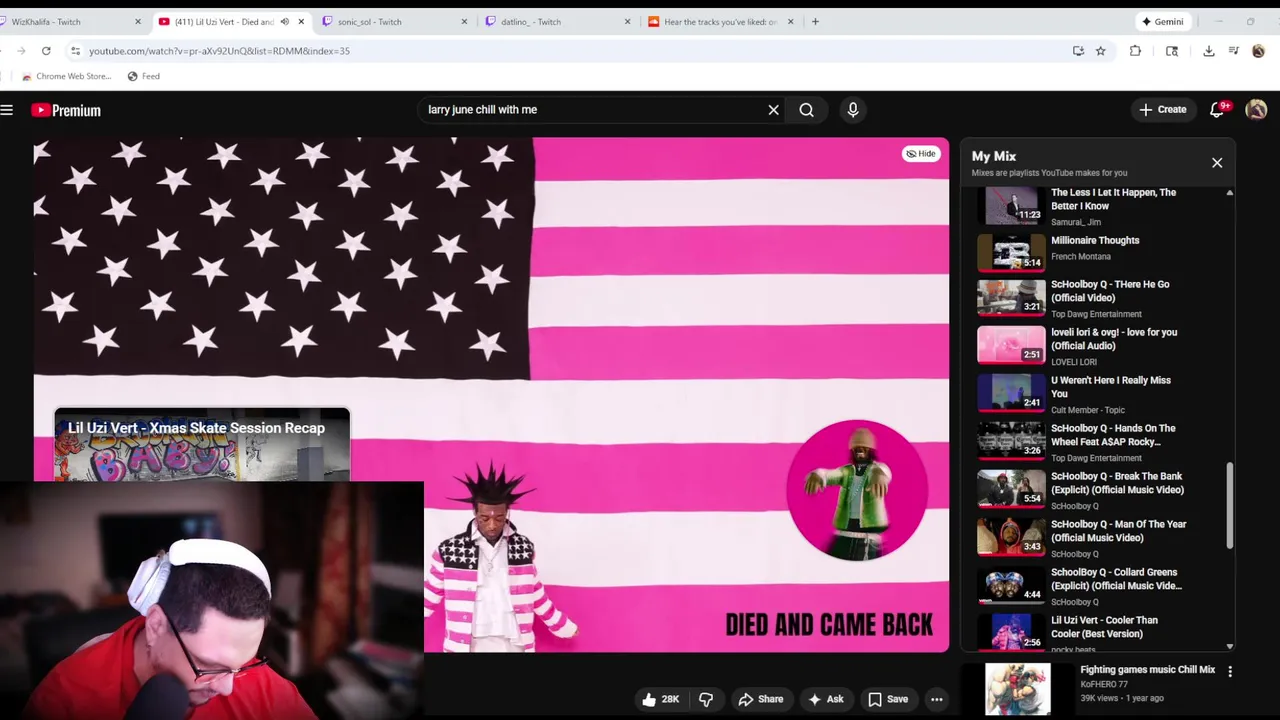Open Chrome side panel icon
This screenshot has width=1280, height=720.
click(1172, 51)
